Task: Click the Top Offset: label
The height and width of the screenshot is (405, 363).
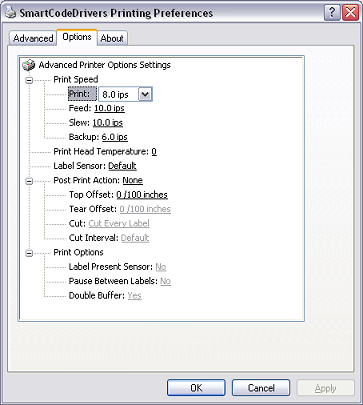Action: tap(91, 195)
